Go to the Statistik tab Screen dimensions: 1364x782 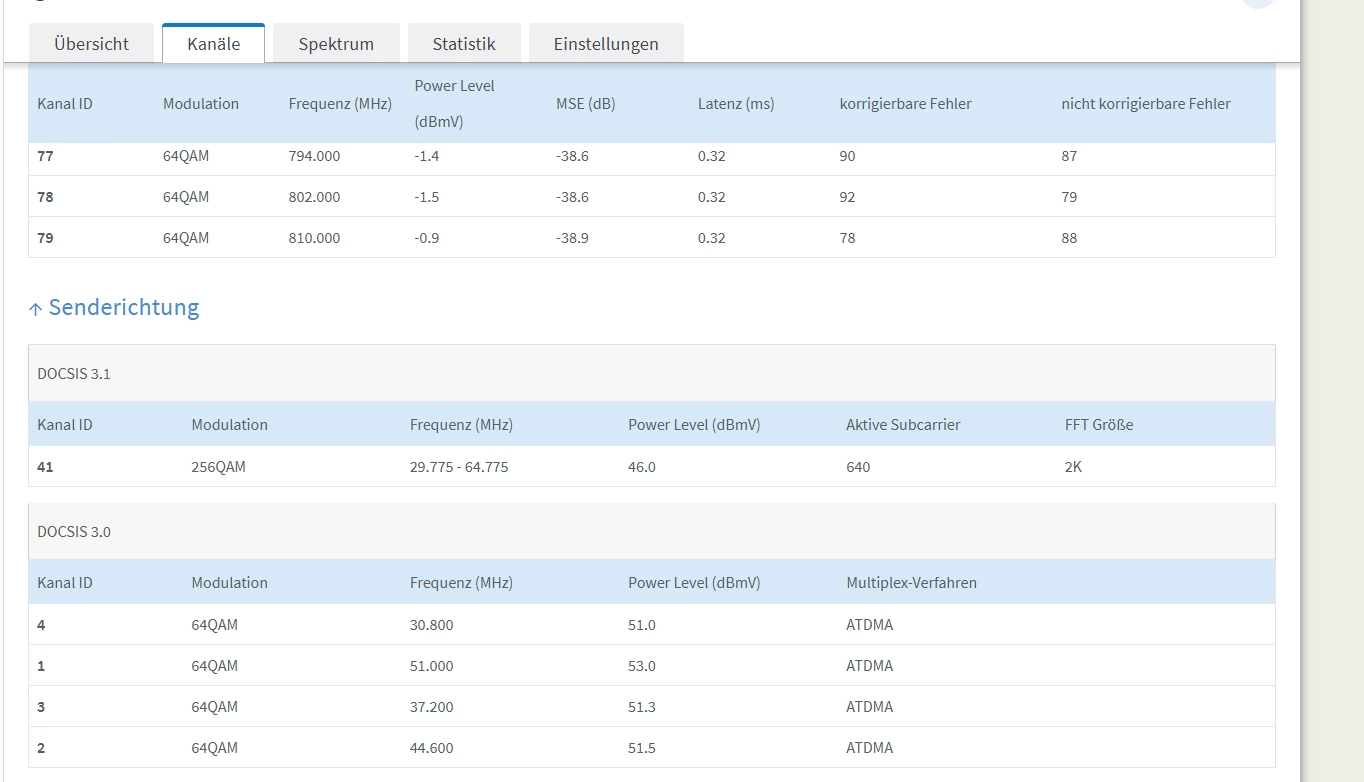tap(463, 44)
